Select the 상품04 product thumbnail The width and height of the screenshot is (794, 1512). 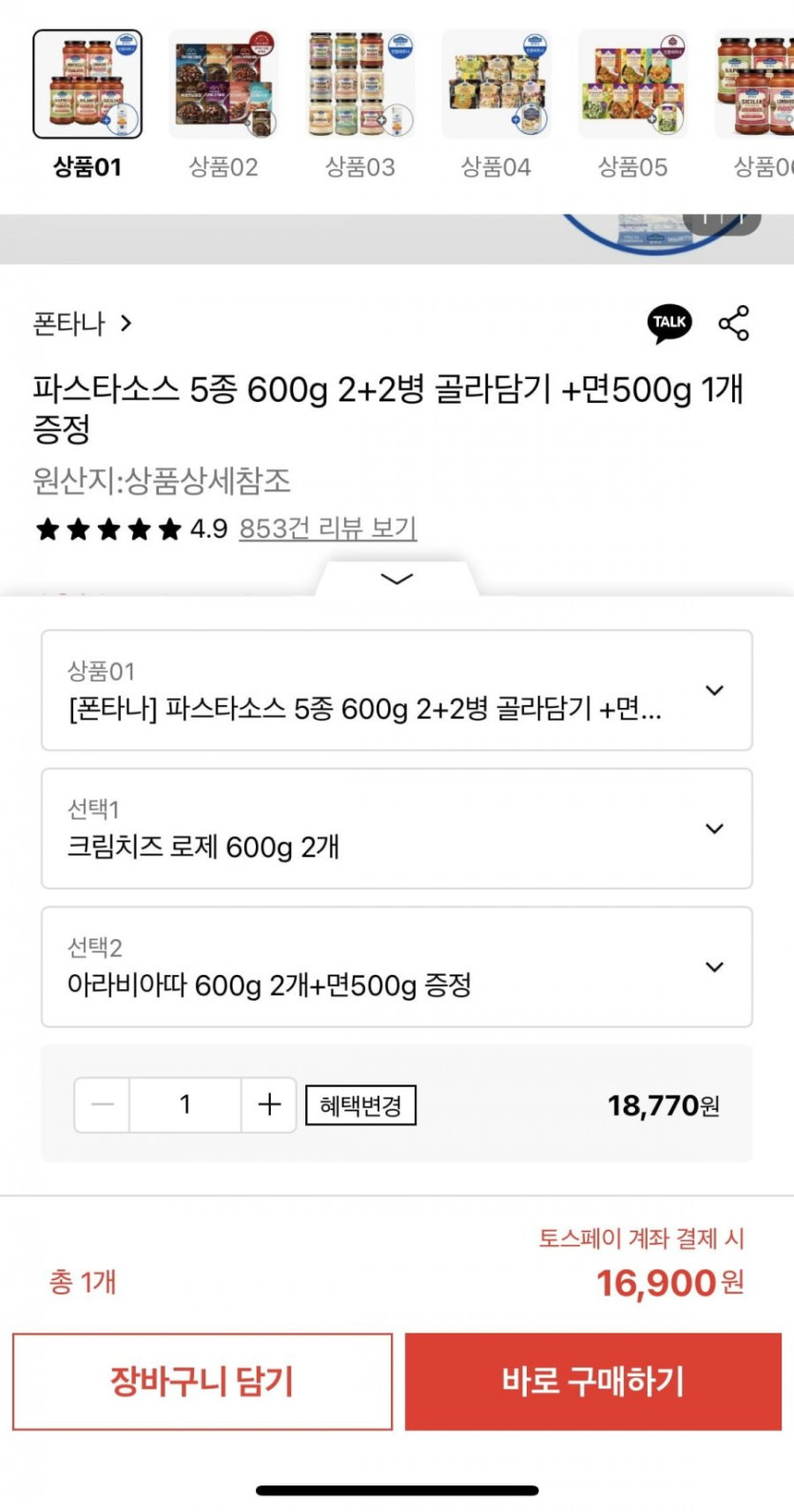[496, 85]
